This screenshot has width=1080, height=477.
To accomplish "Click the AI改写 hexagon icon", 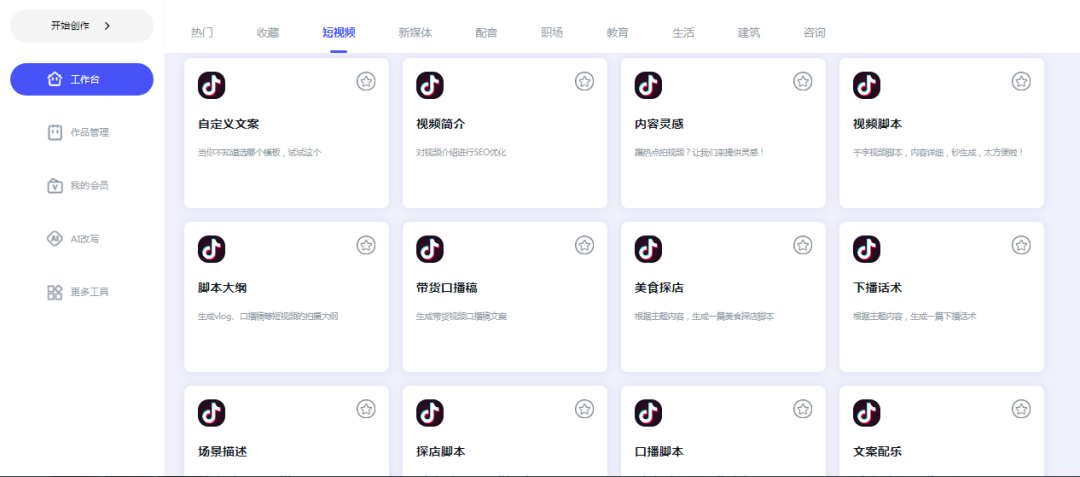I will coord(55,239).
